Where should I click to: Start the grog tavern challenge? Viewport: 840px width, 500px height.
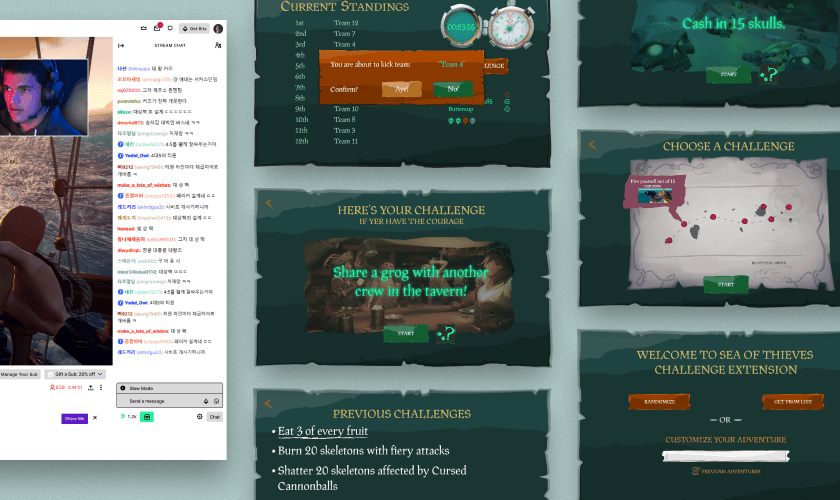pyautogui.click(x=406, y=333)
